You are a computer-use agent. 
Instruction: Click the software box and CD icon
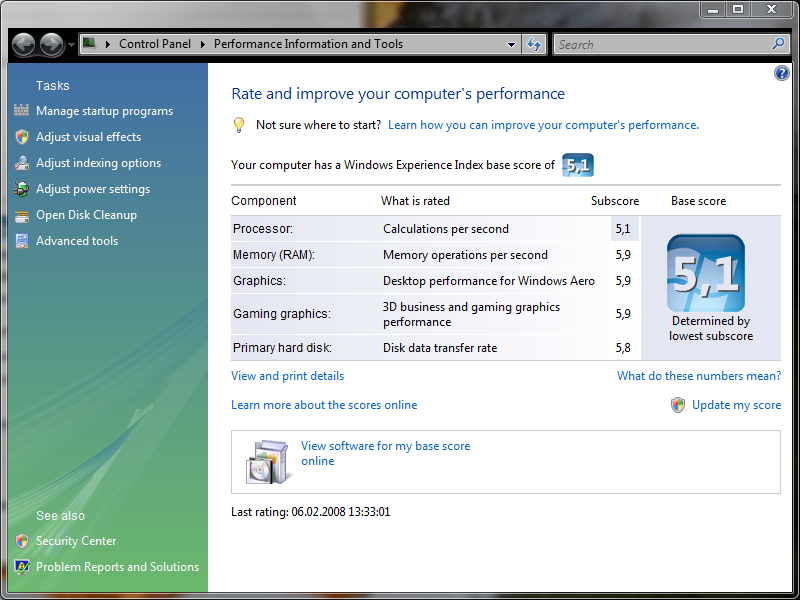[268, 462]
